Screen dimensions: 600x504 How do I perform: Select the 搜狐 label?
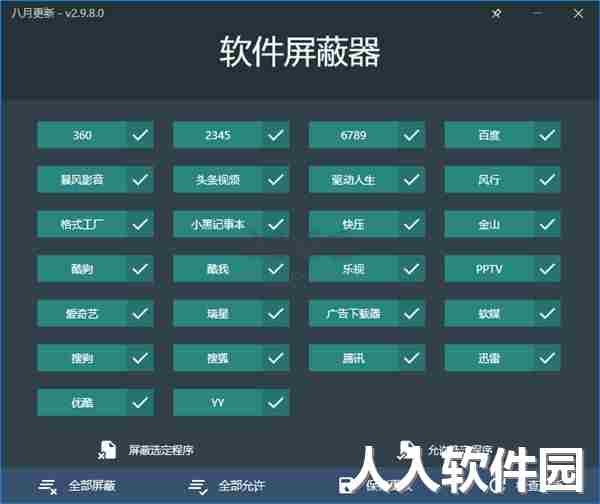(217, 358)
